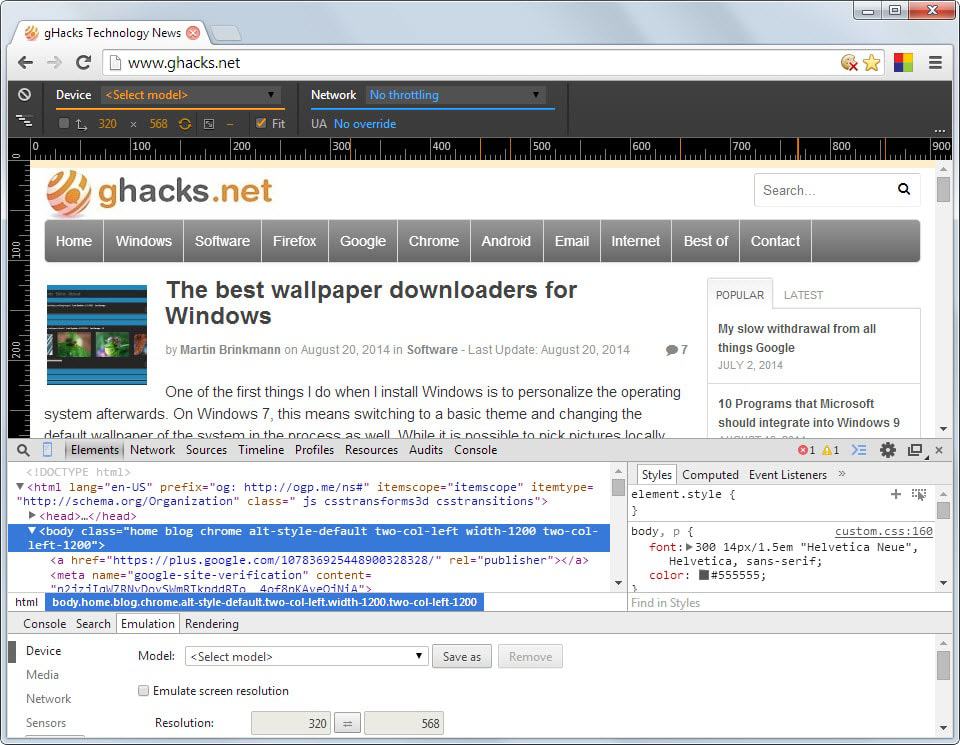Open Event Listeners tab
Image resolution: width=960 pixels, height=745 pixels.
coord(787,475)
